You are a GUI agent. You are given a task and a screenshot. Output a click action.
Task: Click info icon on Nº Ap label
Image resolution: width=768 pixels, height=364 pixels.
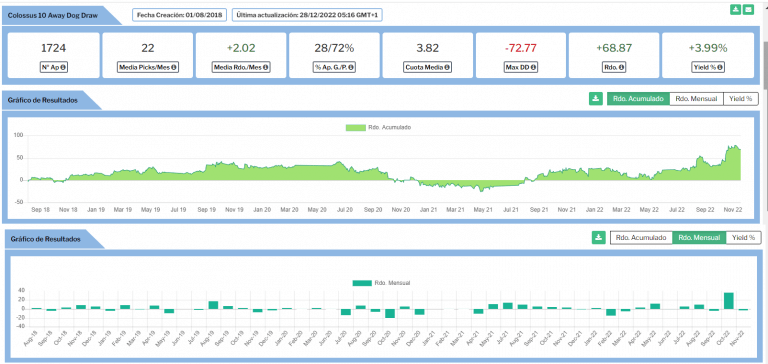tap(64, 67)
